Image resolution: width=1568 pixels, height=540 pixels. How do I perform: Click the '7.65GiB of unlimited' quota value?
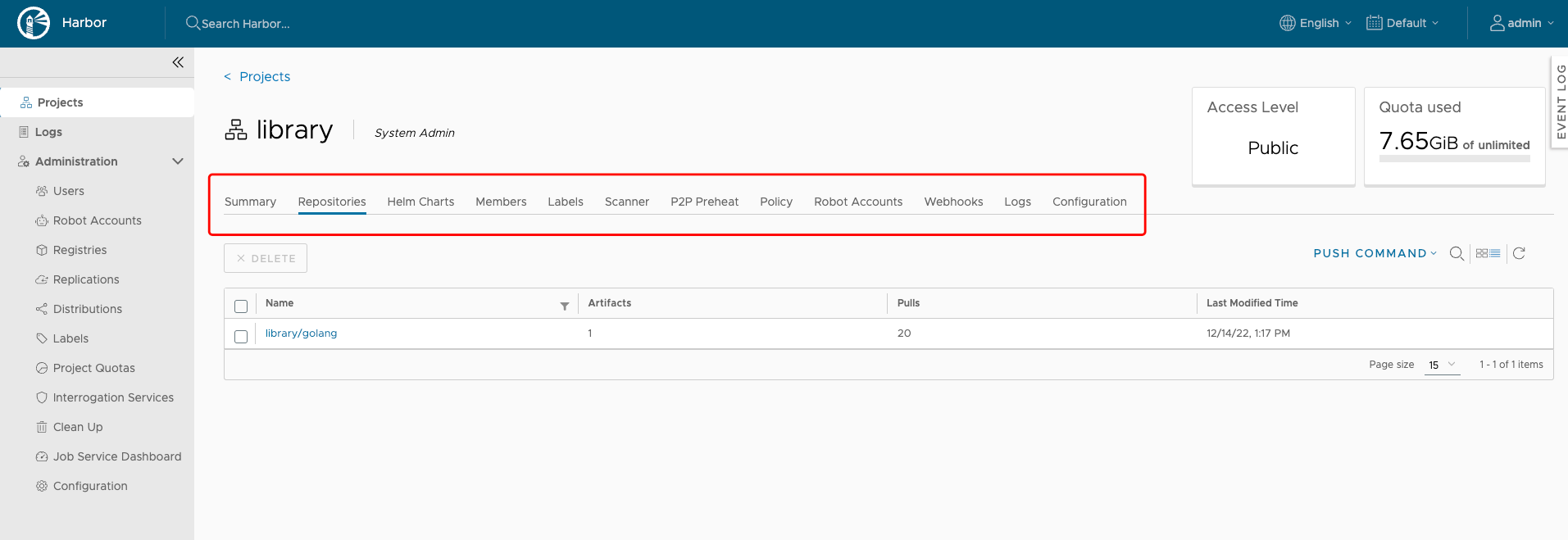(1454, 141)
